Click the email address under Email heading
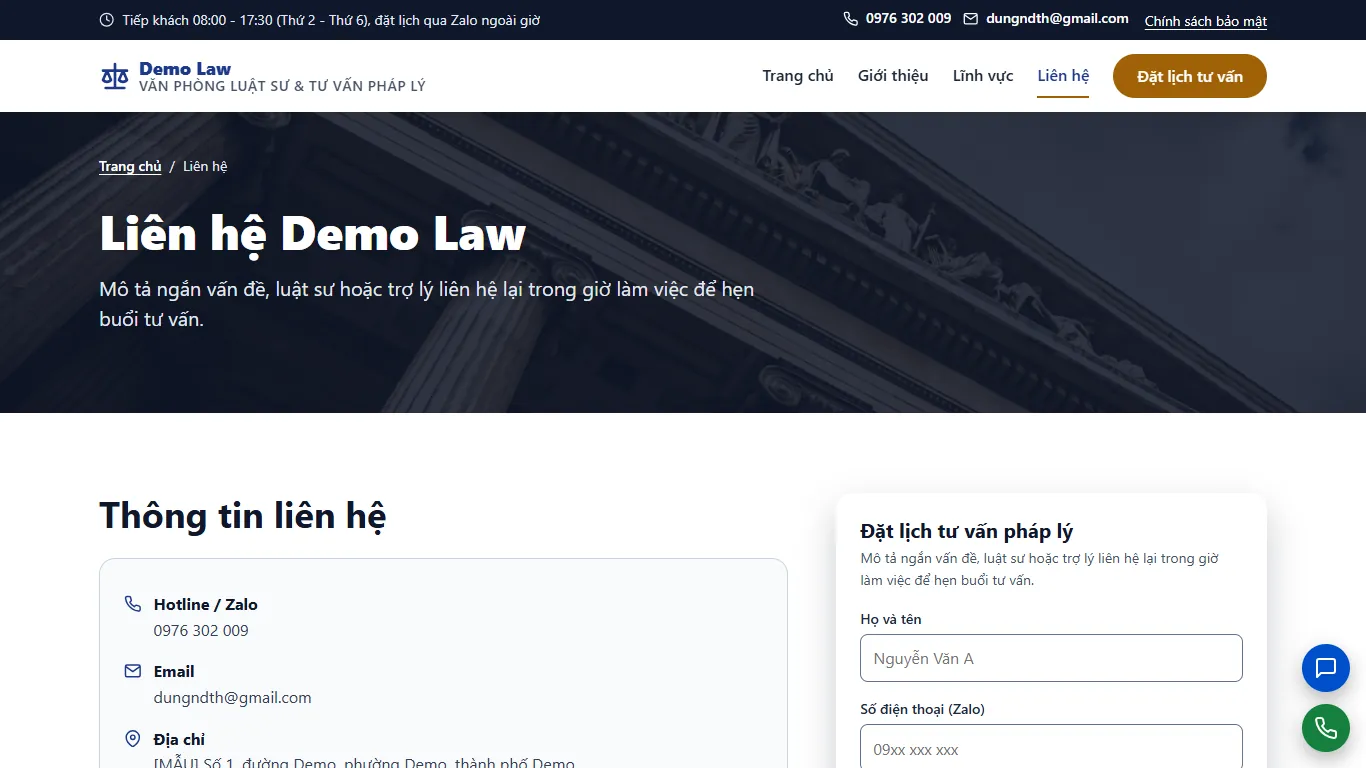The width and height of the screenshot is (1366, 768). (232, 698)
